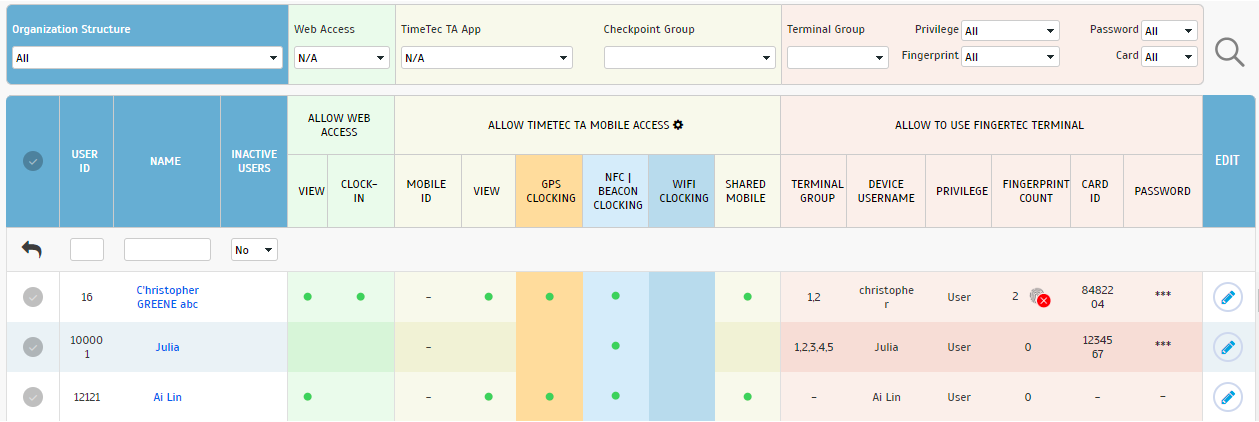Screen dimensions: 1259x422
Task: Click user ID 12121 cell
Action: click(x=86, y=397)
